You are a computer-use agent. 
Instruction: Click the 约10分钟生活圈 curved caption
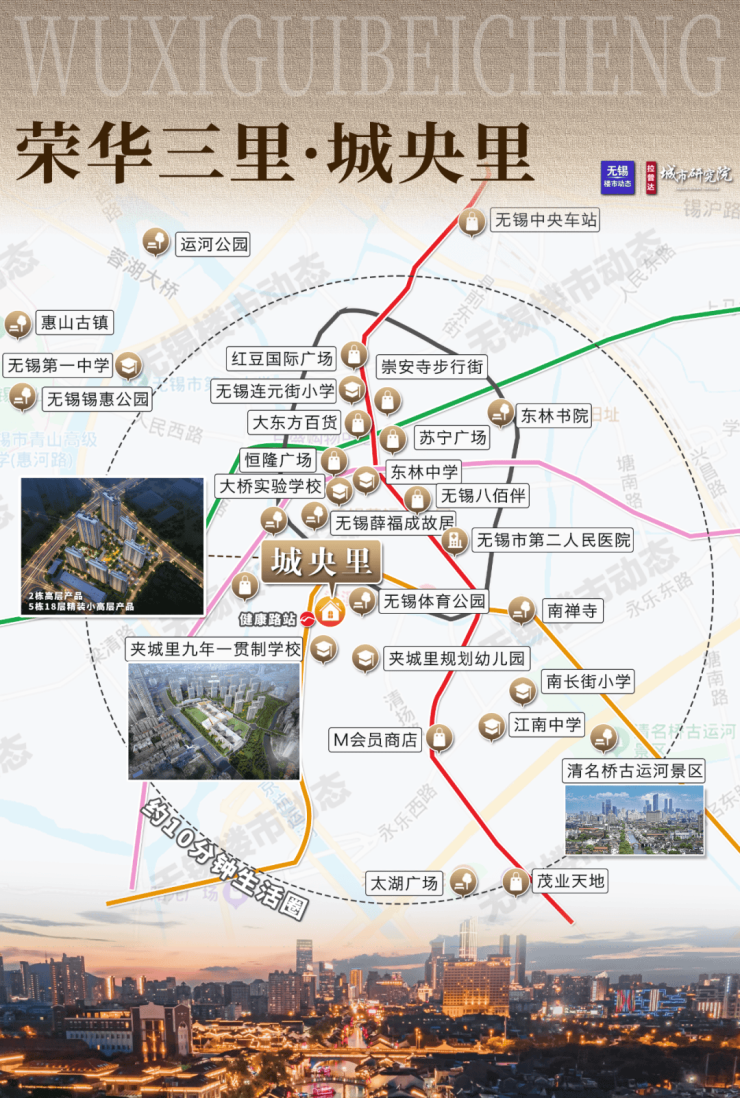click(x=224, y=859)
